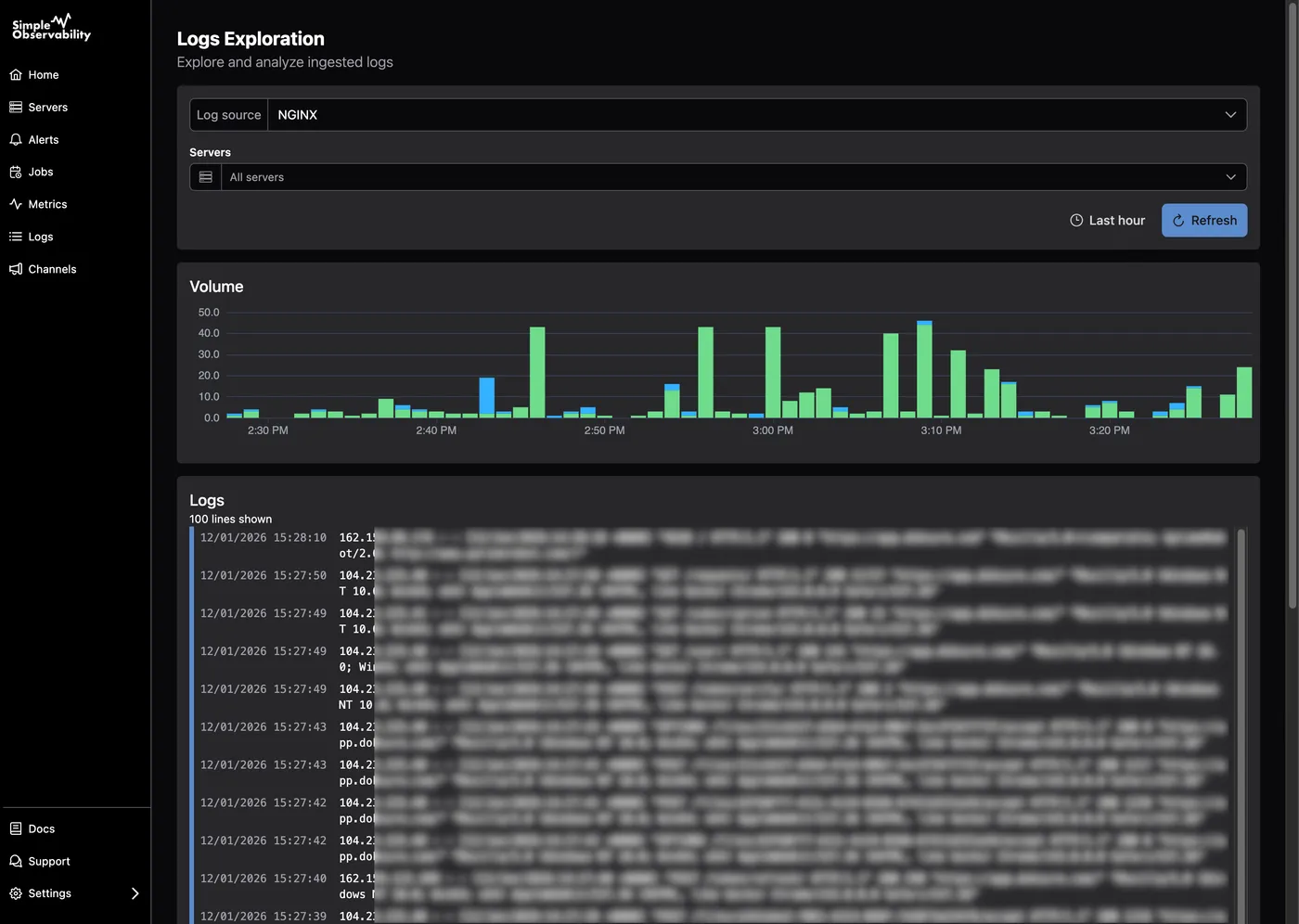
Task: Click the server icon beside the servers selector
Action: tap(205, 176)
